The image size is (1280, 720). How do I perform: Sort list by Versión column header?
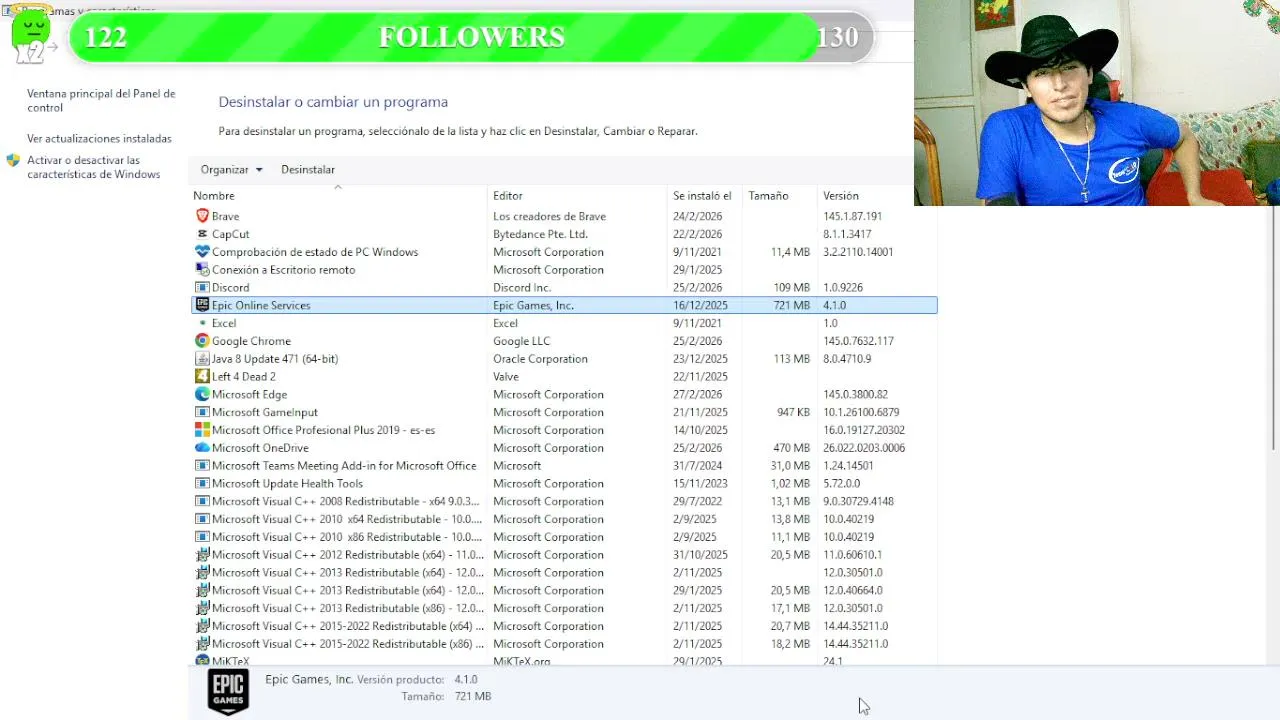pyautogui.click(x=866, y=196)
